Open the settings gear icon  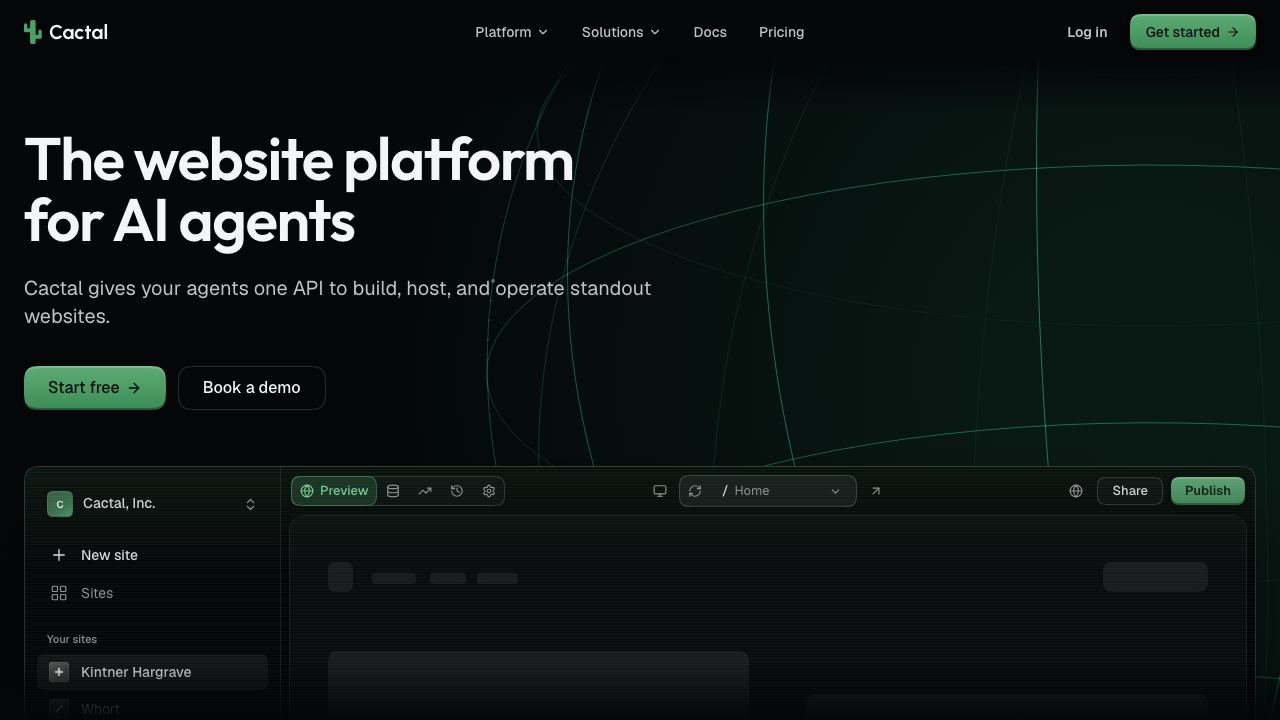(x=489, y=491)
